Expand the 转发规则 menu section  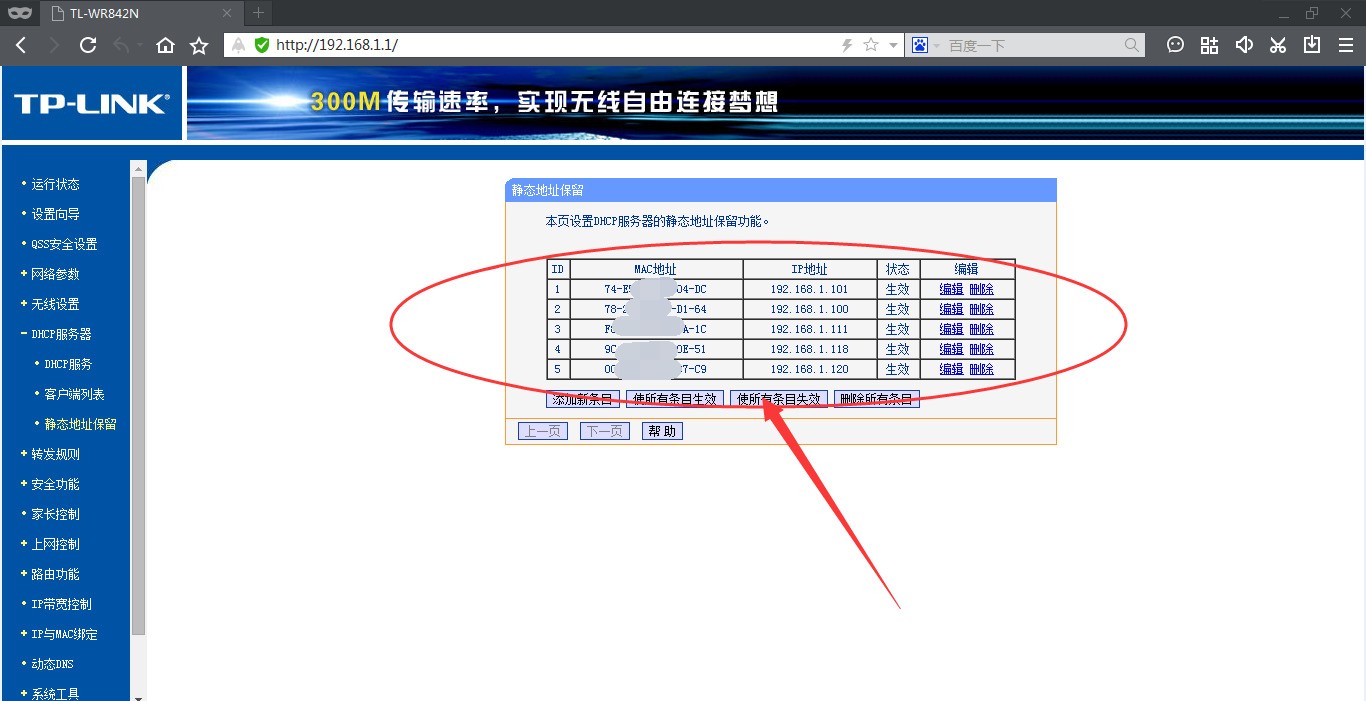55,454
